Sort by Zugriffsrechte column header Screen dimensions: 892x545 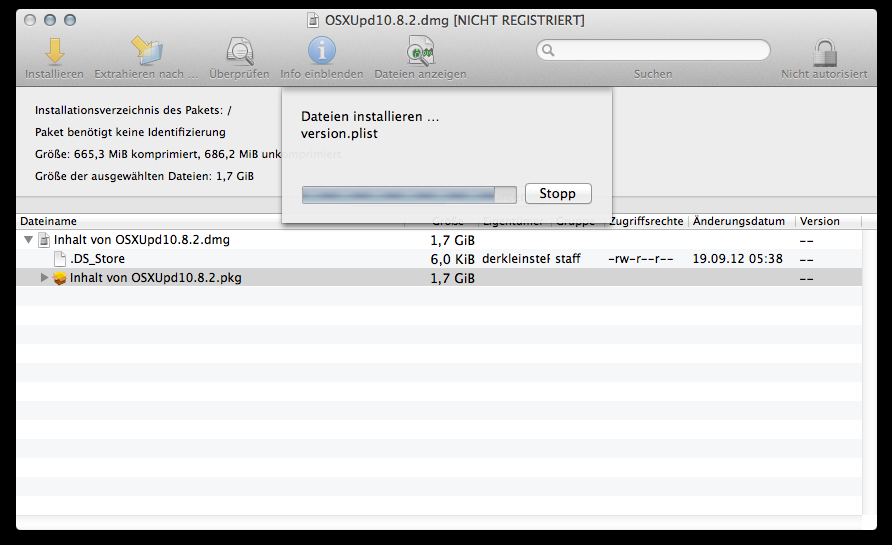tap(646, 221)
